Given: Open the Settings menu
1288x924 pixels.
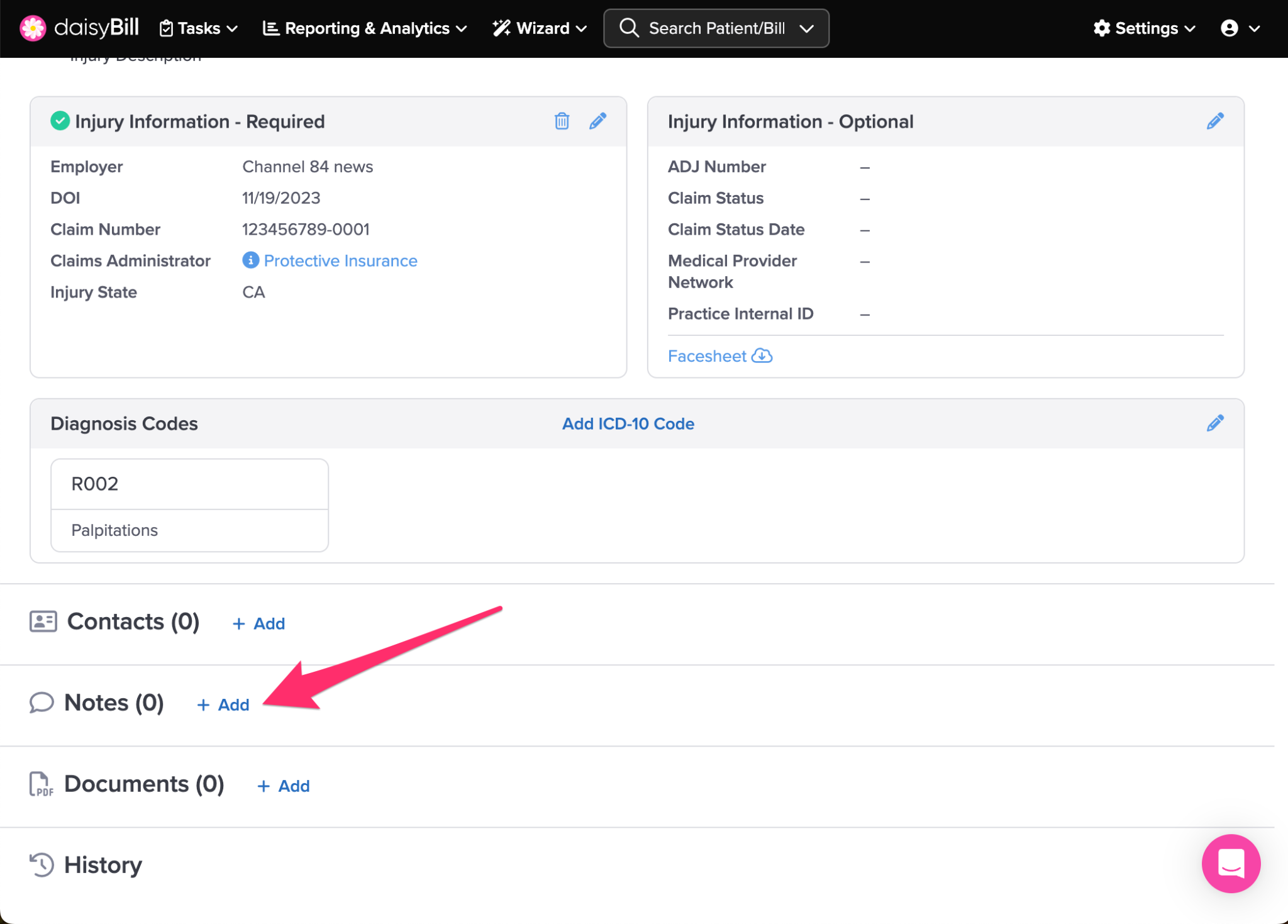Looking at the screenshot, I should pos(1145,28).
